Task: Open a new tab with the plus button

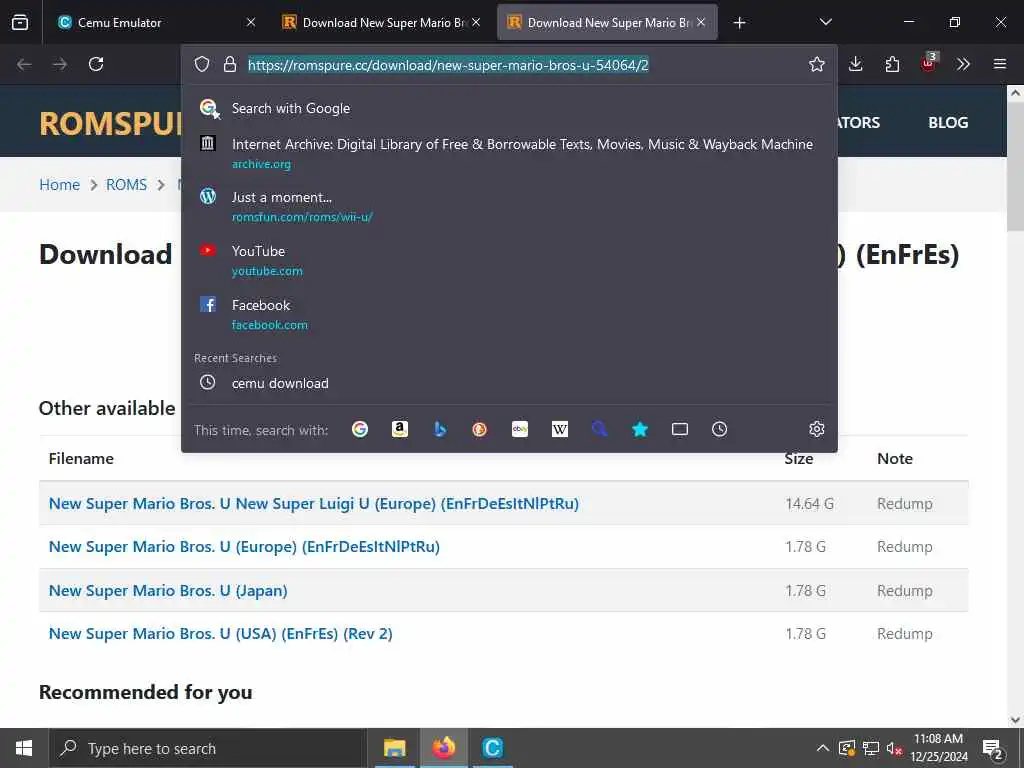Action: click(739, 23)
